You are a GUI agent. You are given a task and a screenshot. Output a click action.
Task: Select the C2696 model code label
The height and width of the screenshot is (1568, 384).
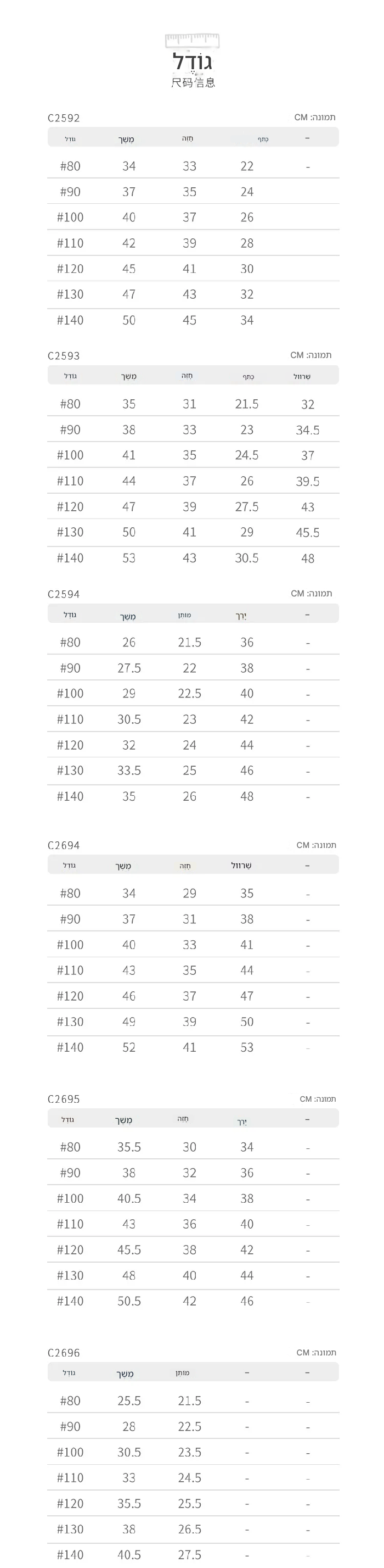click(x=64, y=1353)
